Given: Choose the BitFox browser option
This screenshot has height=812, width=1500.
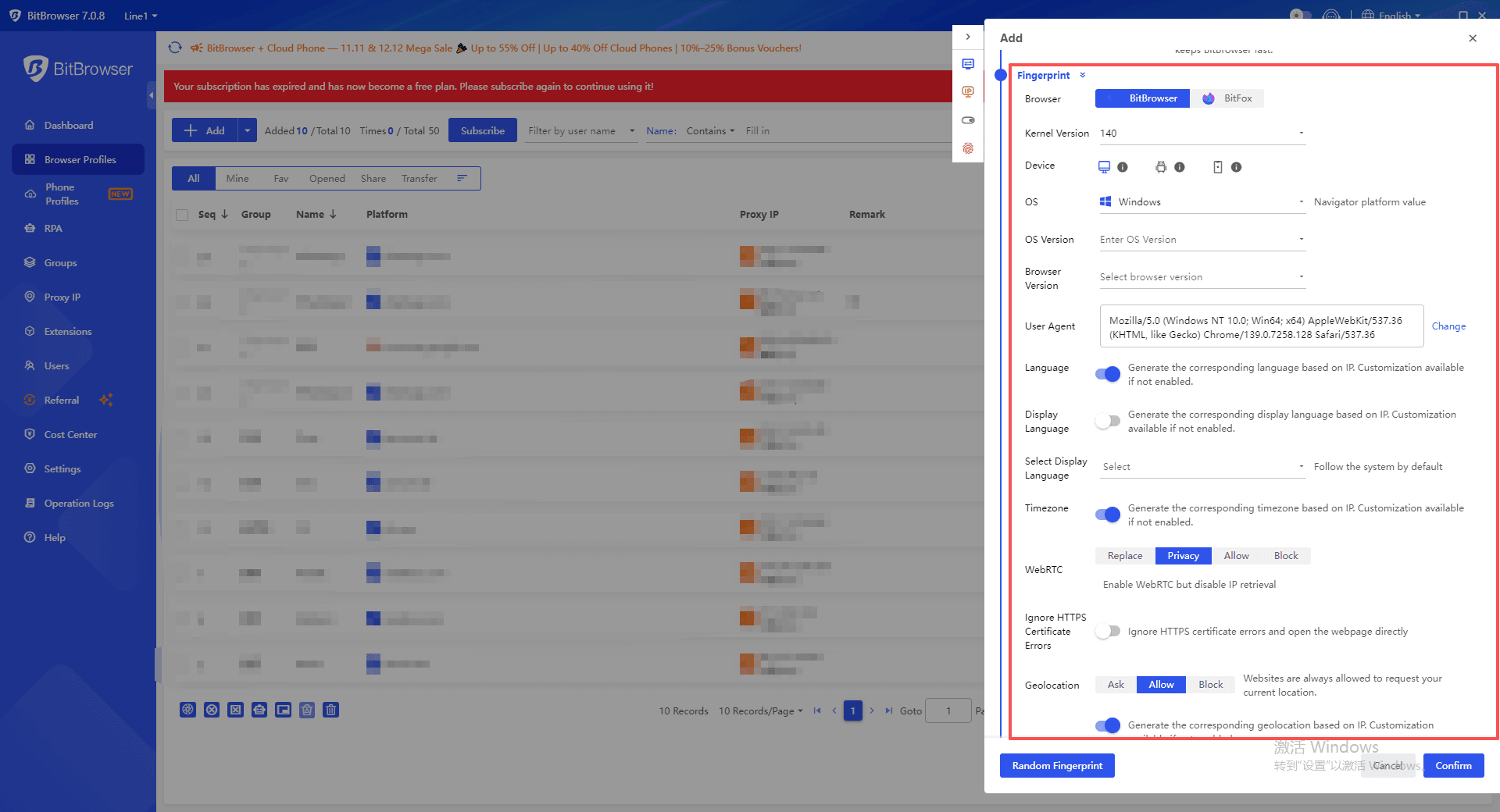Looking at the screenshot, I should 1227,98.
